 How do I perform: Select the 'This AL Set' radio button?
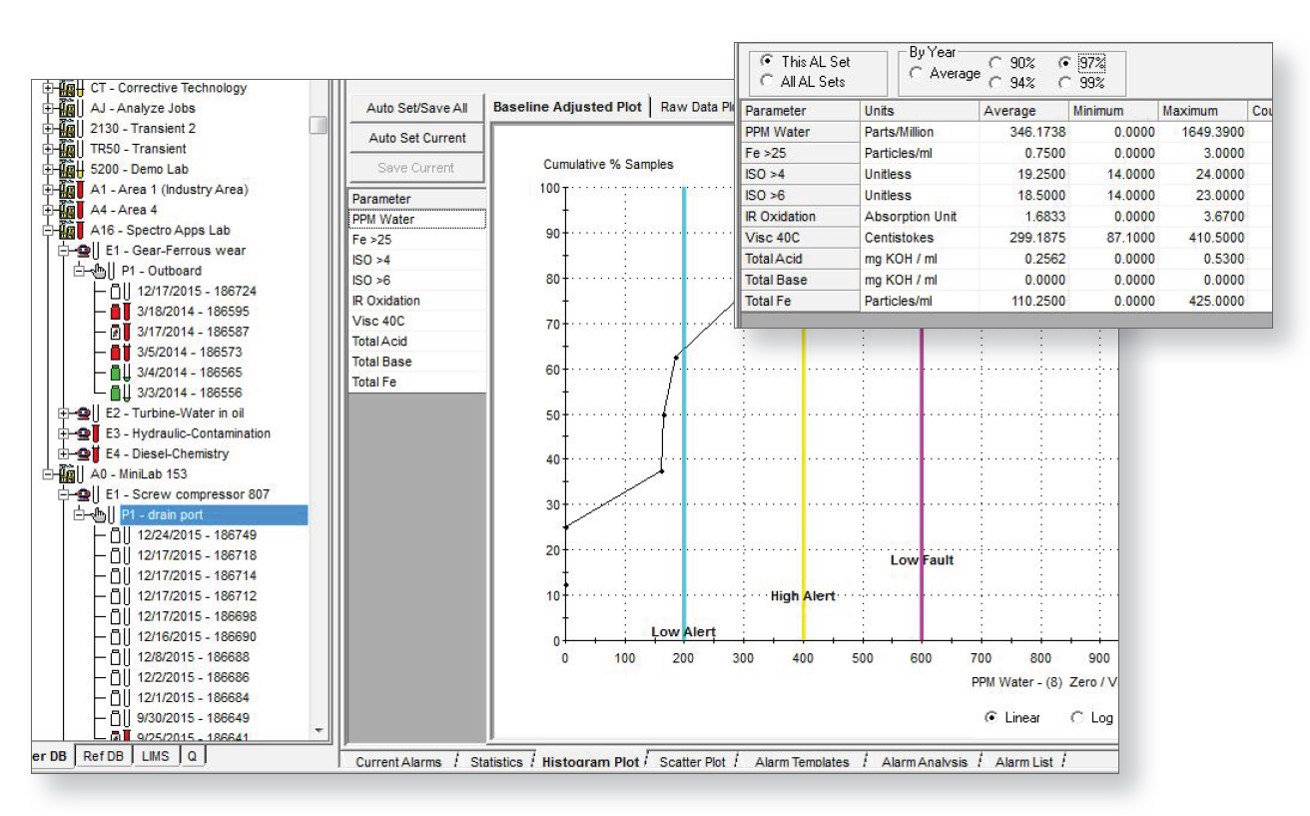(766, 61)
